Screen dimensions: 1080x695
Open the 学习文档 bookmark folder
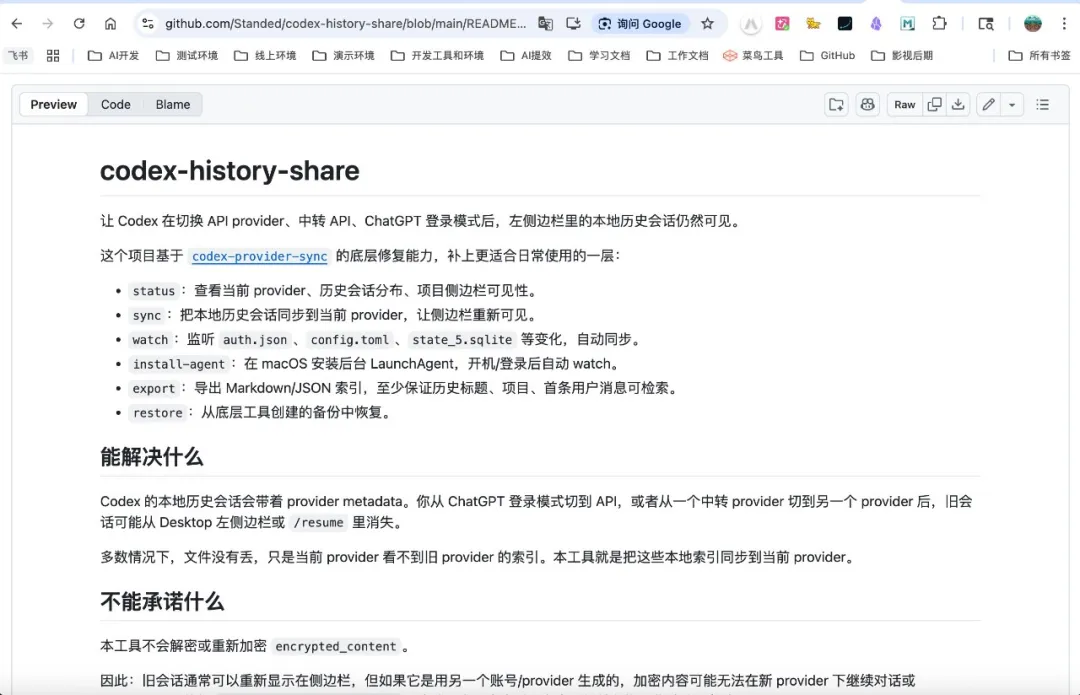click(599, 55)
